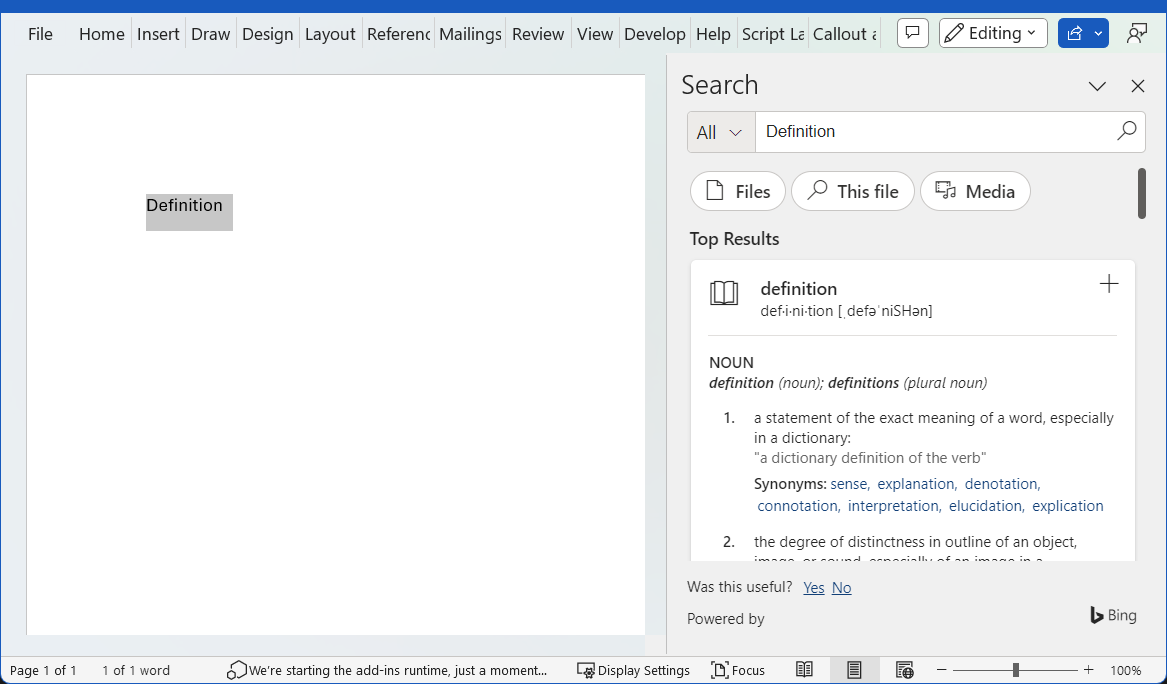Switch to Web Layout view

(x=904, y=670)
